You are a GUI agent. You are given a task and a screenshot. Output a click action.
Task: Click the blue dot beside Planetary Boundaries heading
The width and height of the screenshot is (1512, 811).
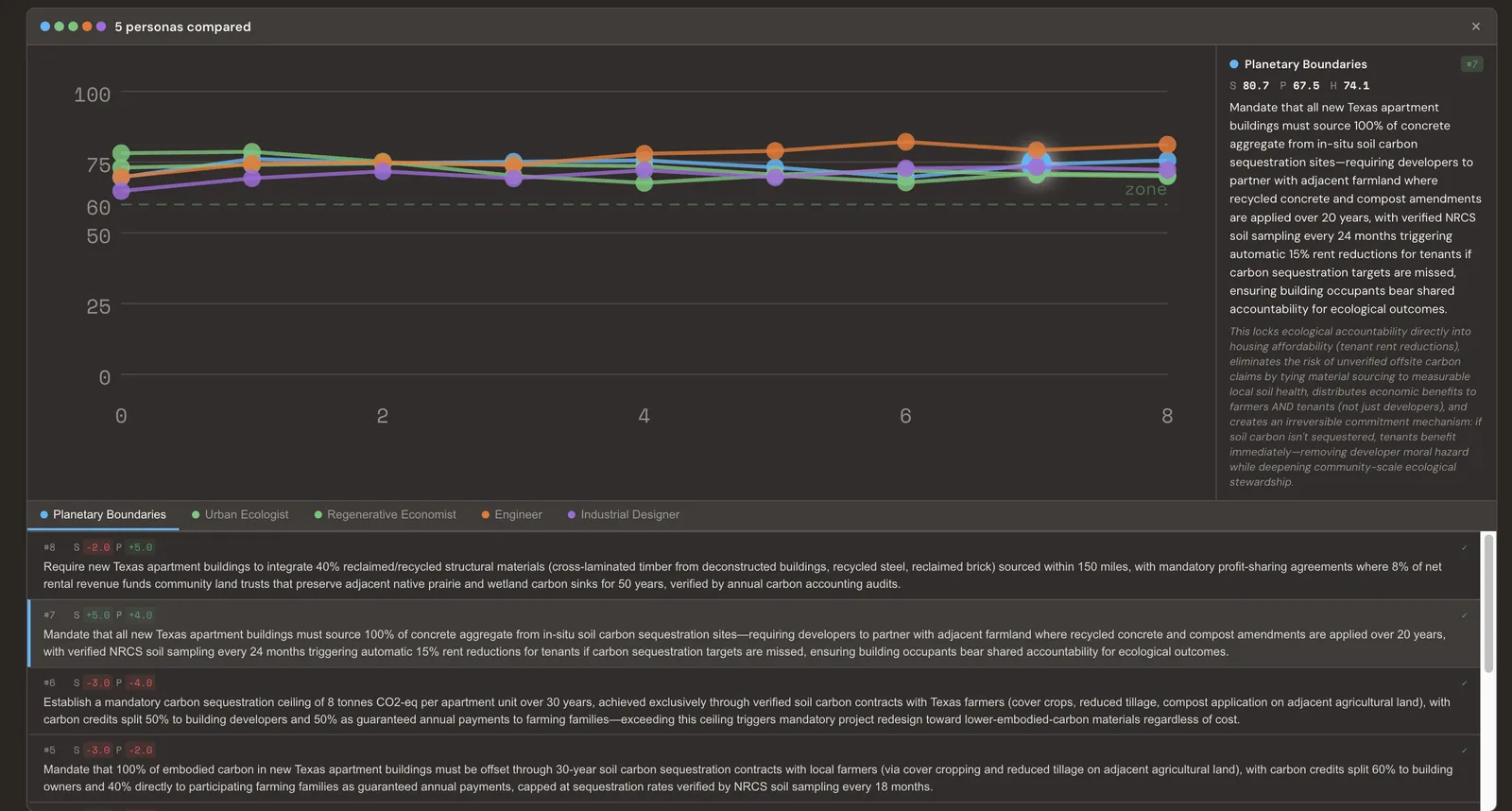pyautogui.click(x=1234, y=64)
